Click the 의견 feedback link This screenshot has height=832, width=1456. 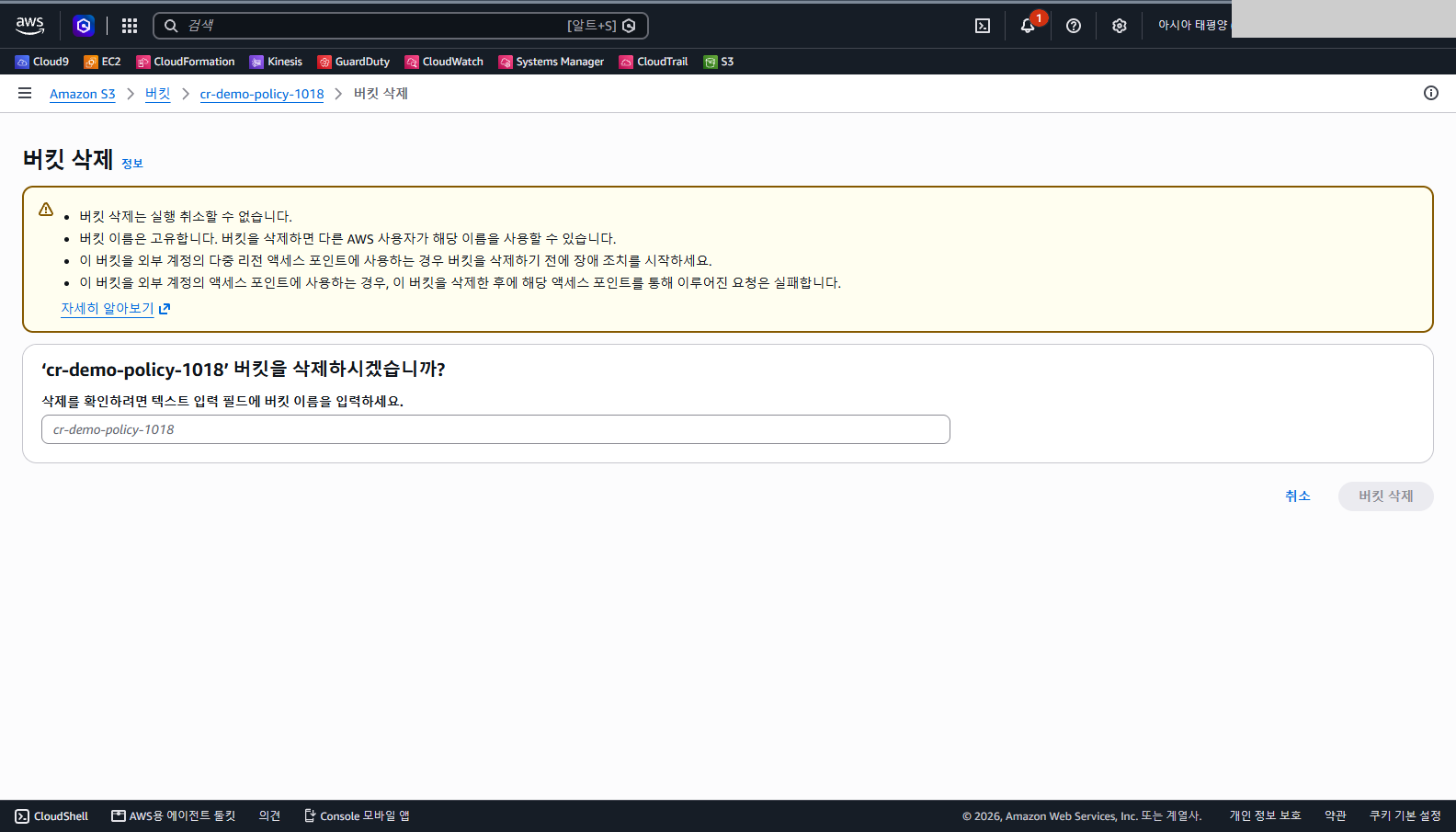click(x=269, y=816)
